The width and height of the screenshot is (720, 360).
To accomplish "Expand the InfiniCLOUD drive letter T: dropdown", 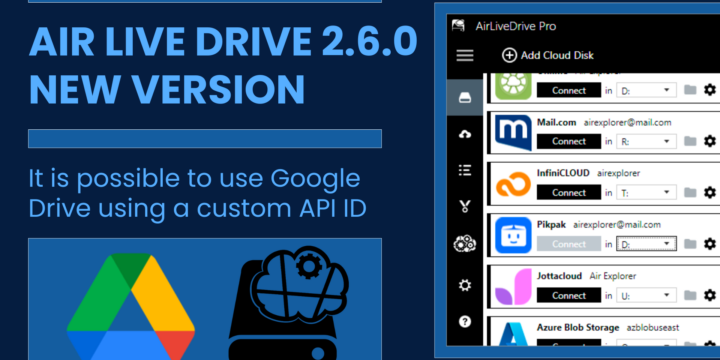I will pos(646,192).
